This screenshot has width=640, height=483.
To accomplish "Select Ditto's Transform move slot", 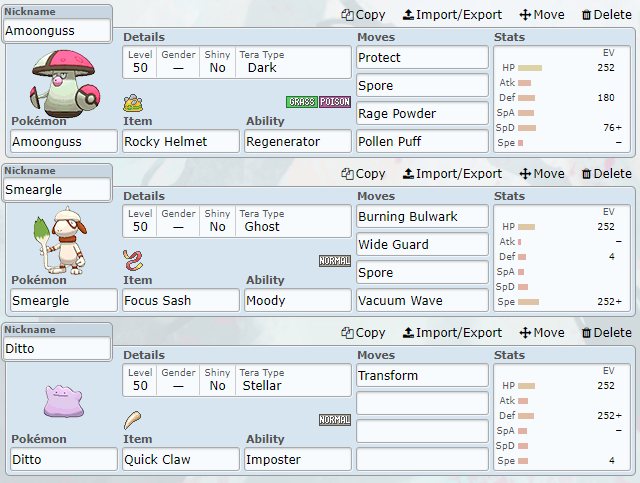I will [x=422, y=375].
